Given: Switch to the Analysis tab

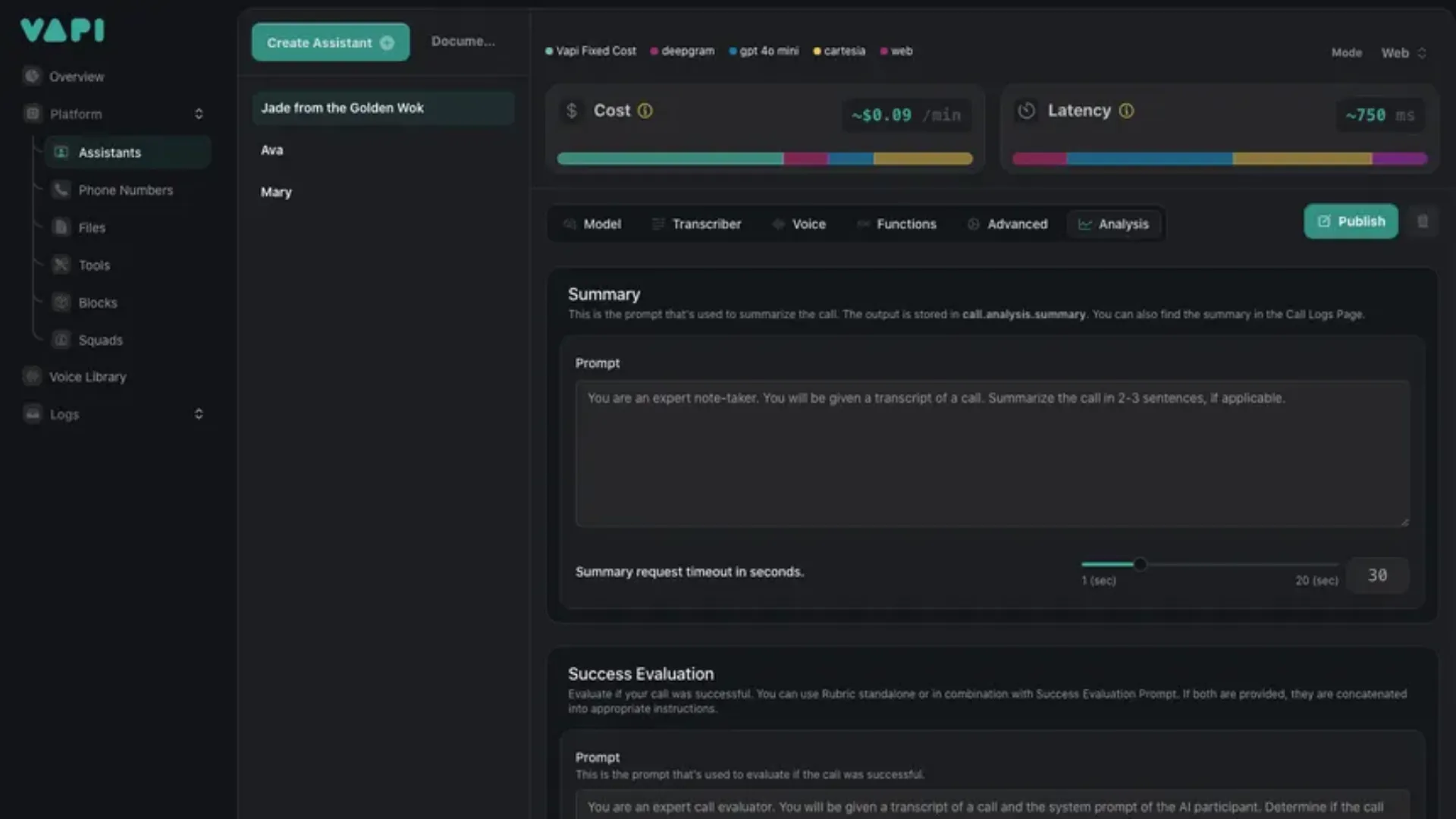Looking at the screenshot, I should click(1114, 224).
